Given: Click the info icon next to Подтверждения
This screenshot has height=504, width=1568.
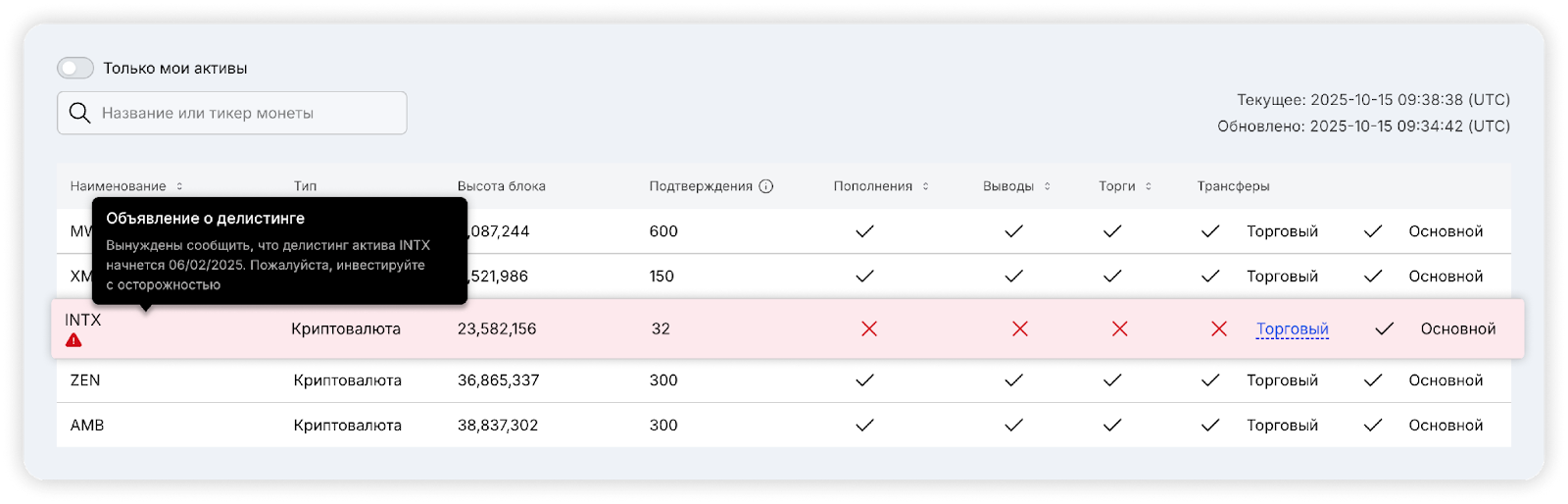Looking at the screenshot, I should [766, 186].
